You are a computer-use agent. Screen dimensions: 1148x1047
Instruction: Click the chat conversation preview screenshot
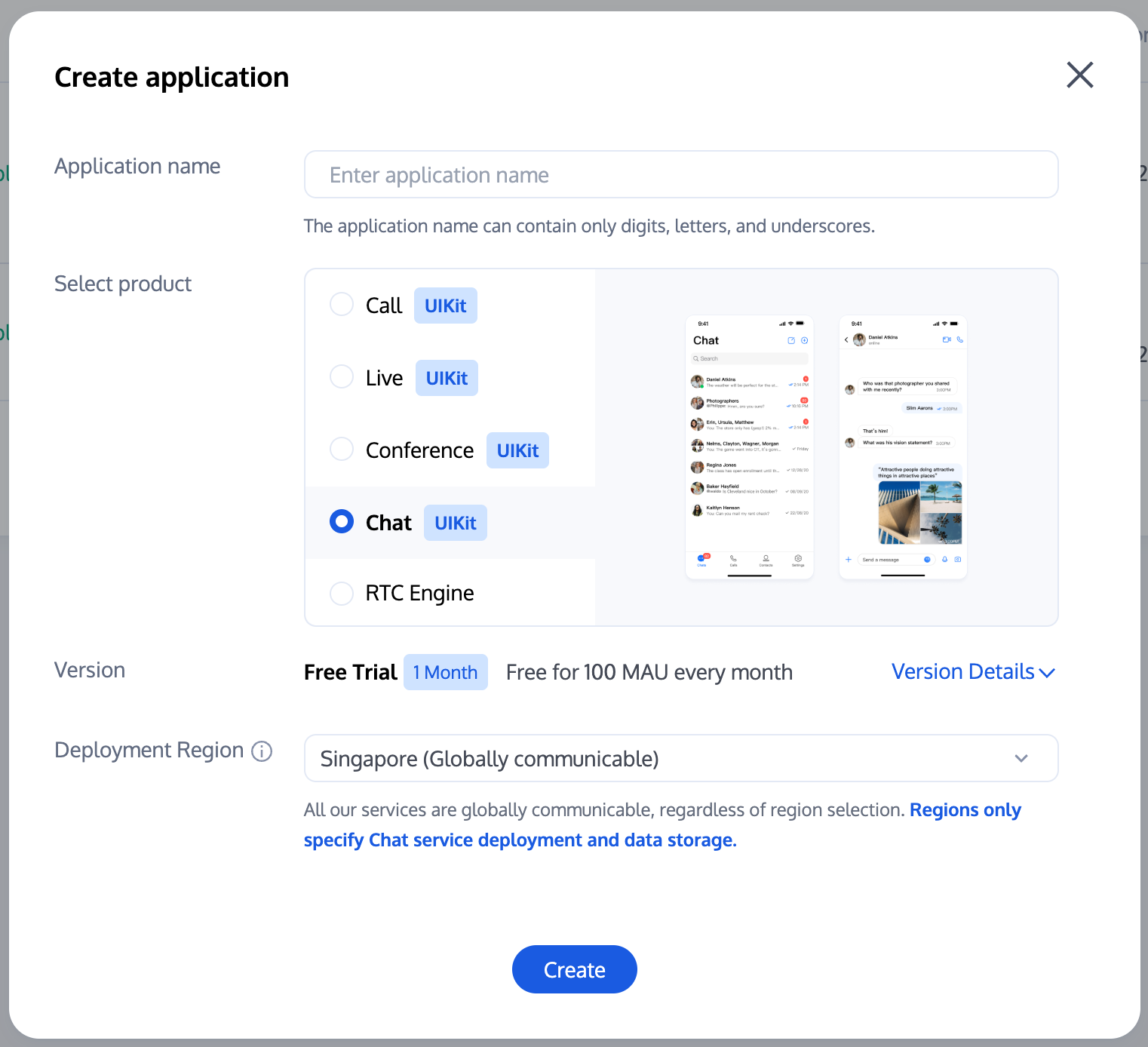pos(903,447)
